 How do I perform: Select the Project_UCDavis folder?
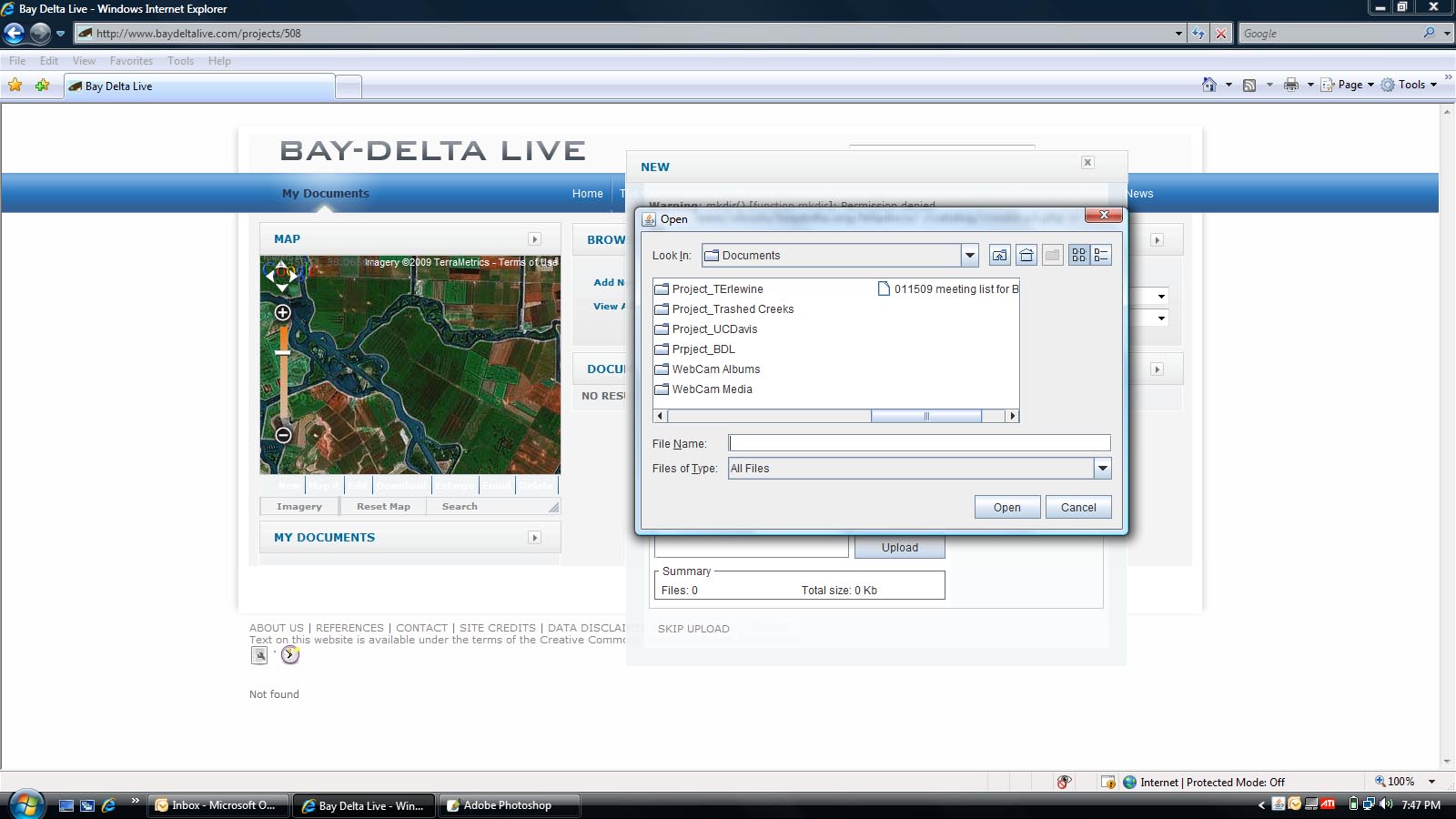706,329
